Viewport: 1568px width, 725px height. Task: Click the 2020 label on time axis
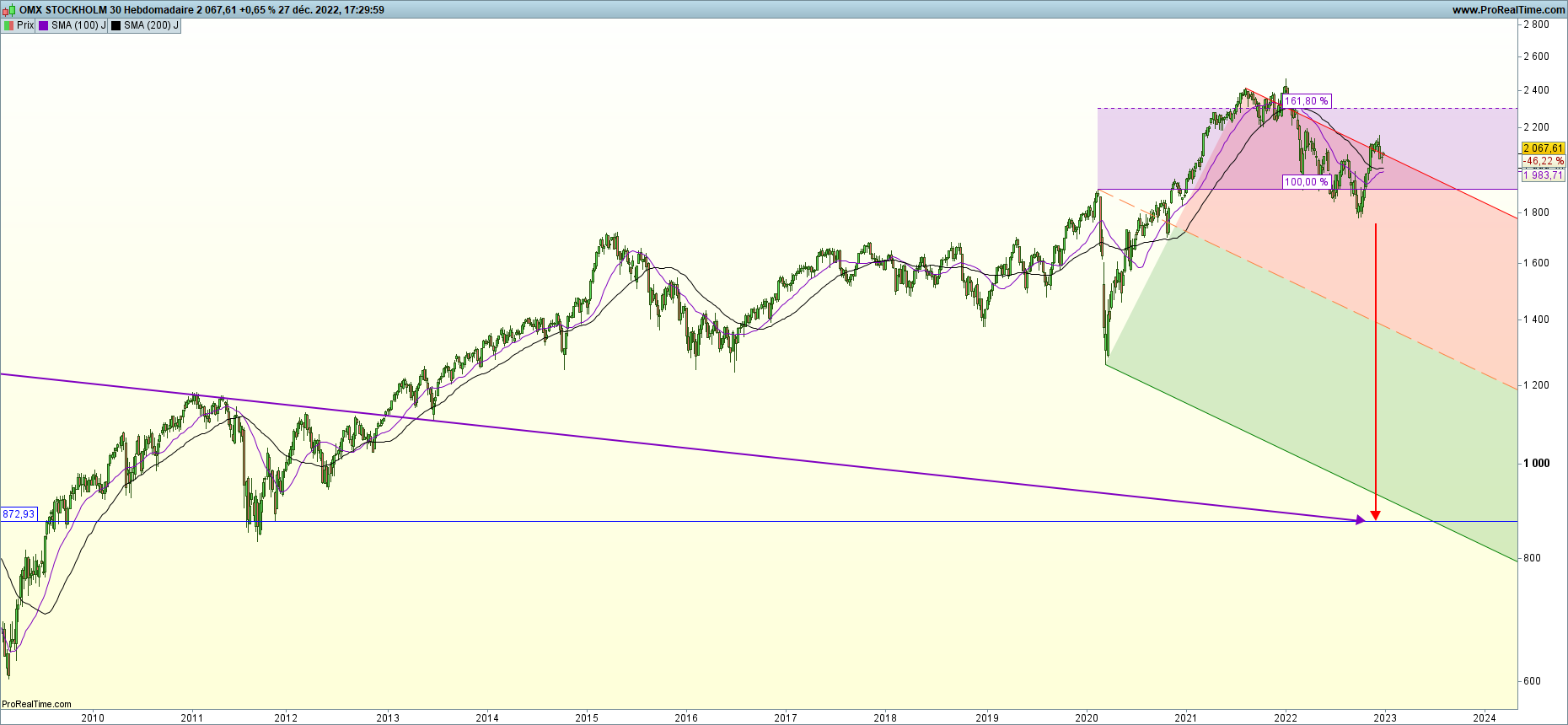point(1087,718)
